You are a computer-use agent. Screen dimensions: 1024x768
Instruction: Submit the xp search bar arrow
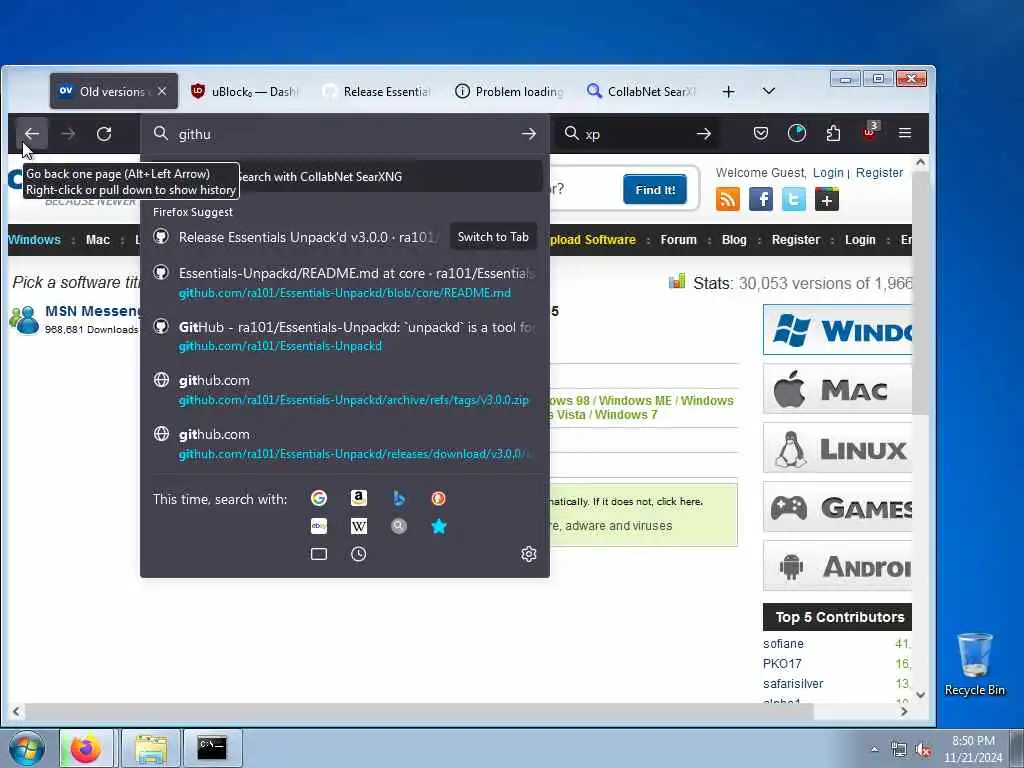click(703, 134)
